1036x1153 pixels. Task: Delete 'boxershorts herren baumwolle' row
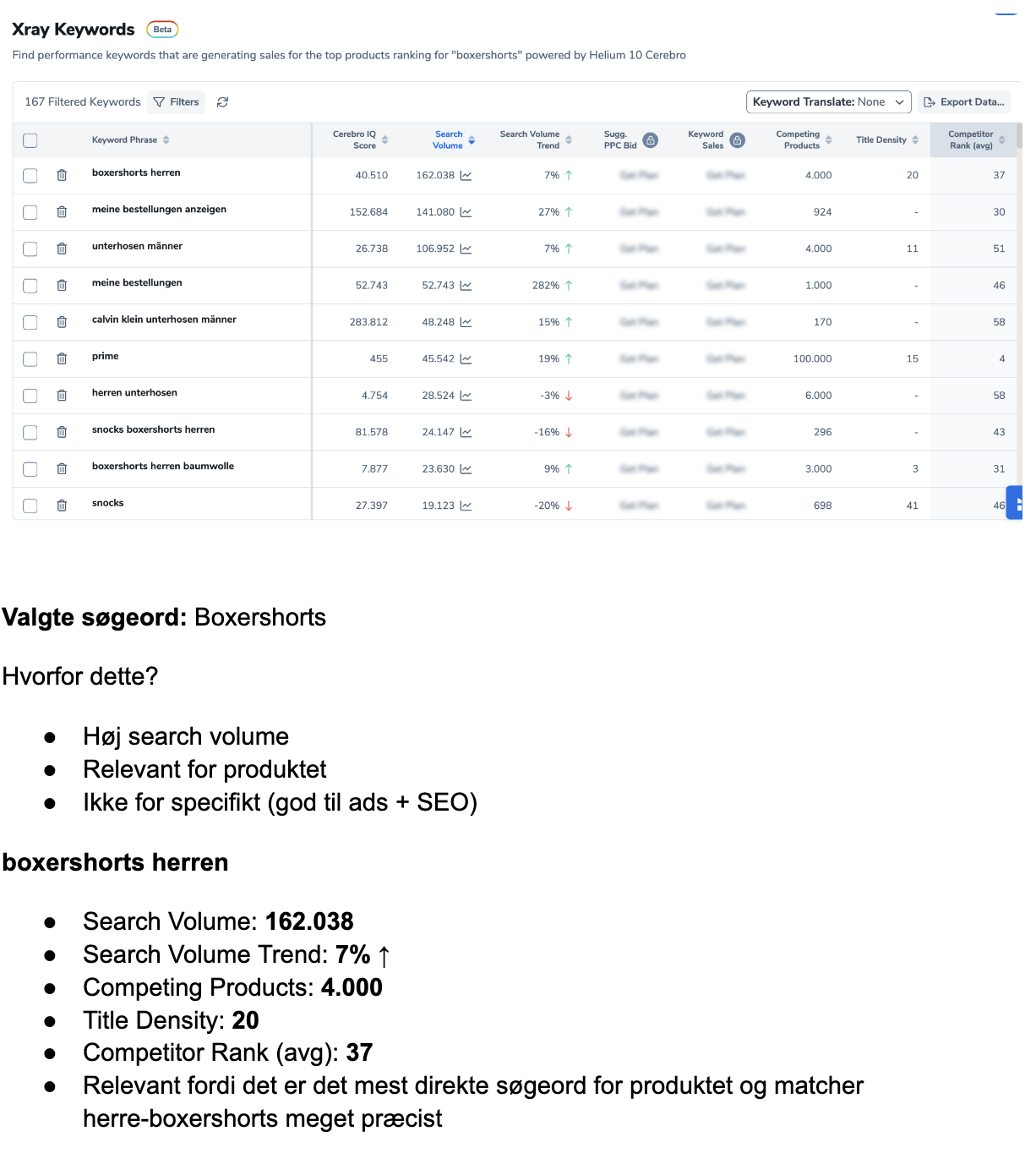point(62,469)
